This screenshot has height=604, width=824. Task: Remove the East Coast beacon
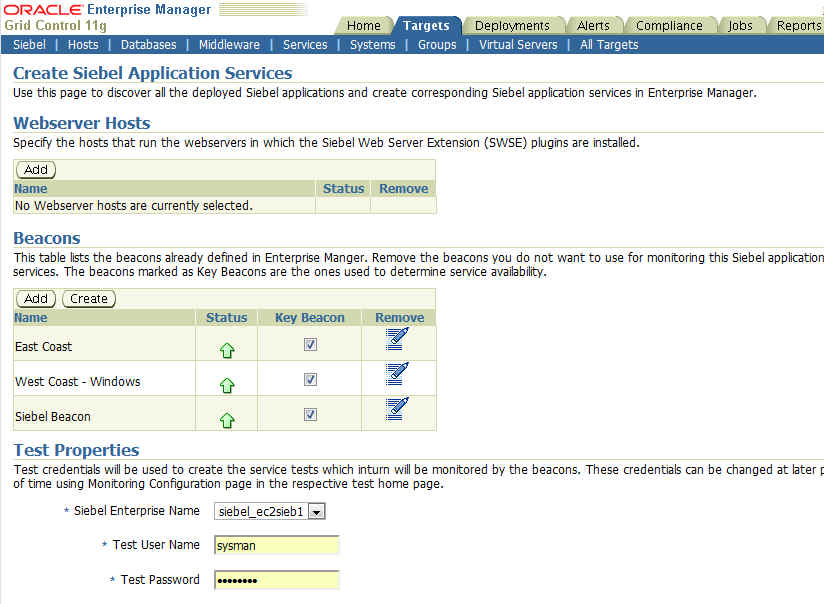tap(397, 339)
